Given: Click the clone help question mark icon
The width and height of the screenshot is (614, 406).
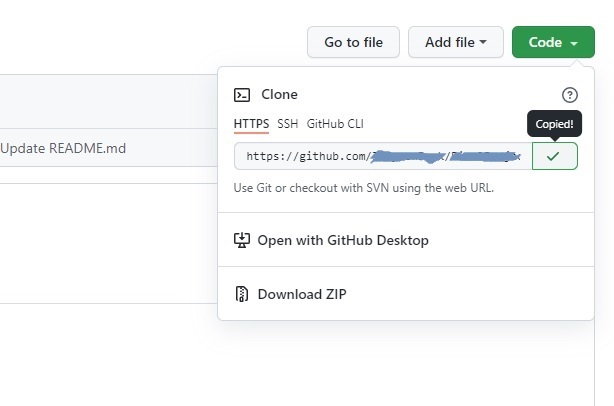Looking at the screenshot, I should (569, 95).
